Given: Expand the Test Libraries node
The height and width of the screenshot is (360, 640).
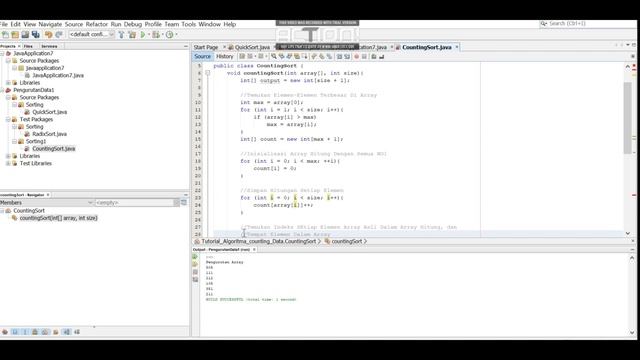Looking at the screenshot, I should [x=8, y=163].
